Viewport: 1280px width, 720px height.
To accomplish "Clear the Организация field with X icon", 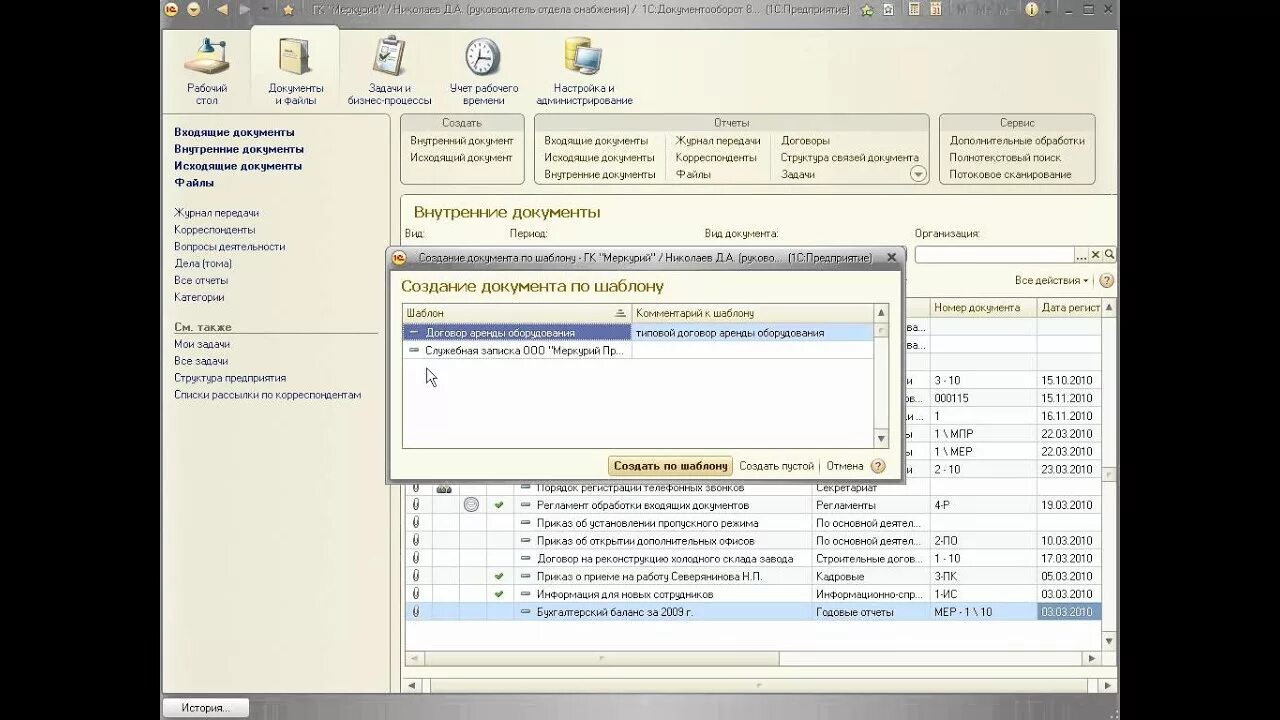I will pos(1095,255).
